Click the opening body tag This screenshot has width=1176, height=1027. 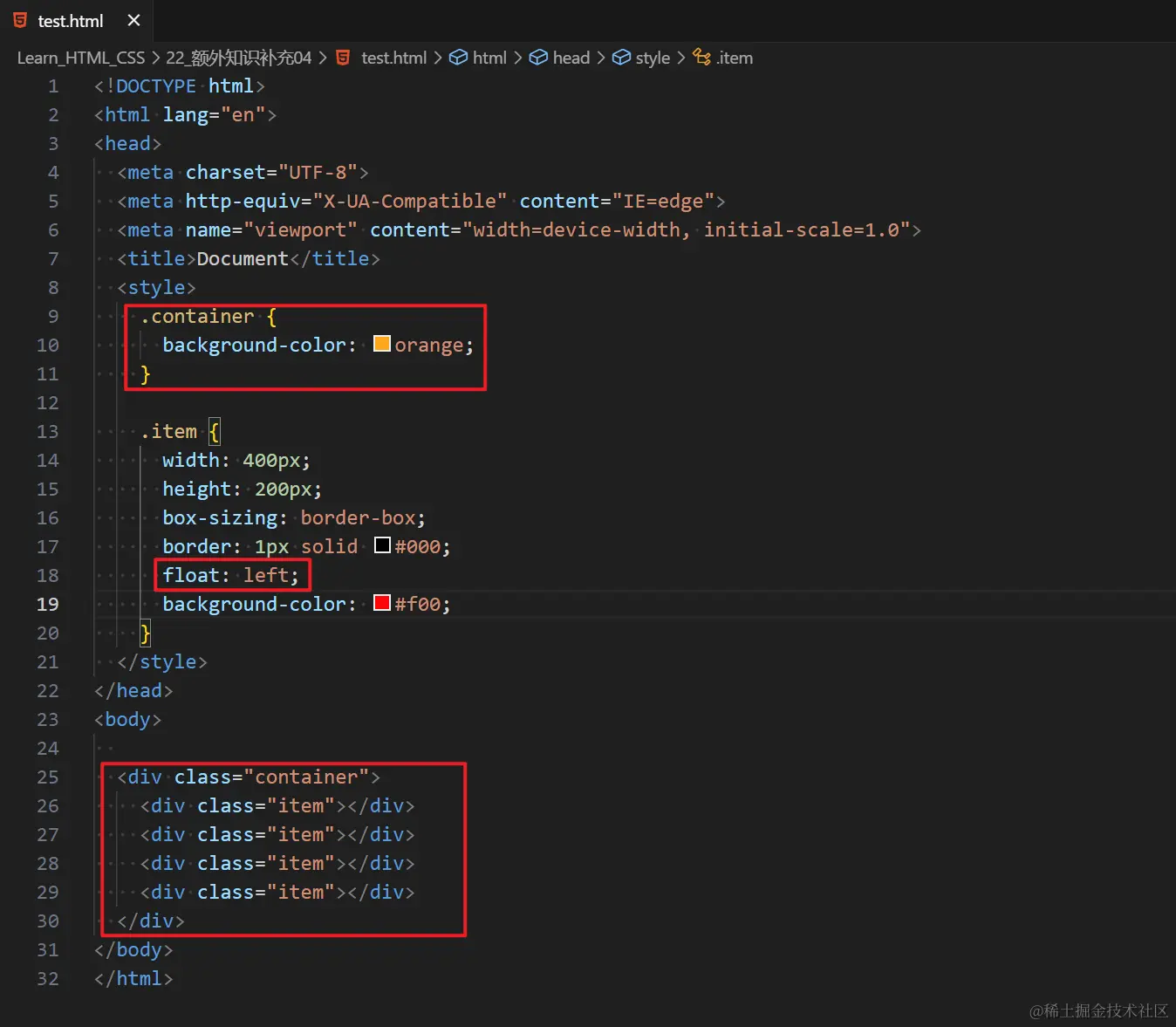coord(127,719)
